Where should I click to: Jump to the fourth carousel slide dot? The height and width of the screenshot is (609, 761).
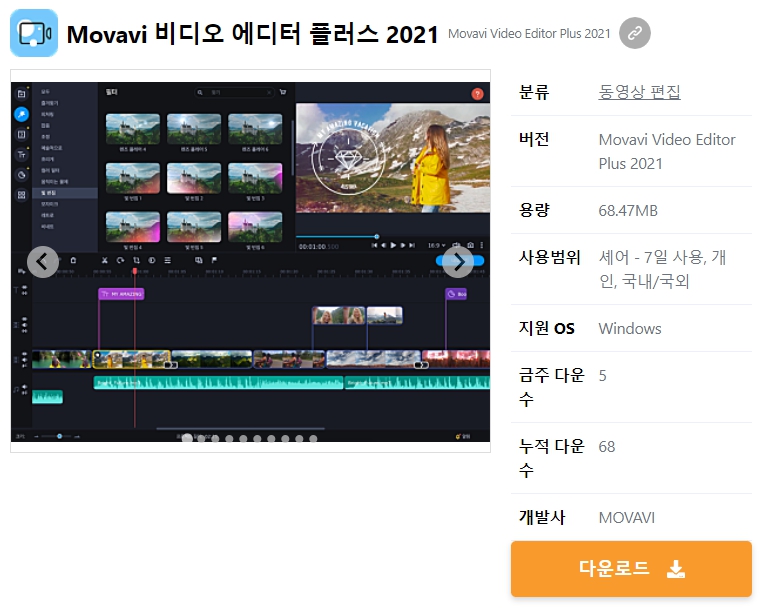click(x=230, y=439)
